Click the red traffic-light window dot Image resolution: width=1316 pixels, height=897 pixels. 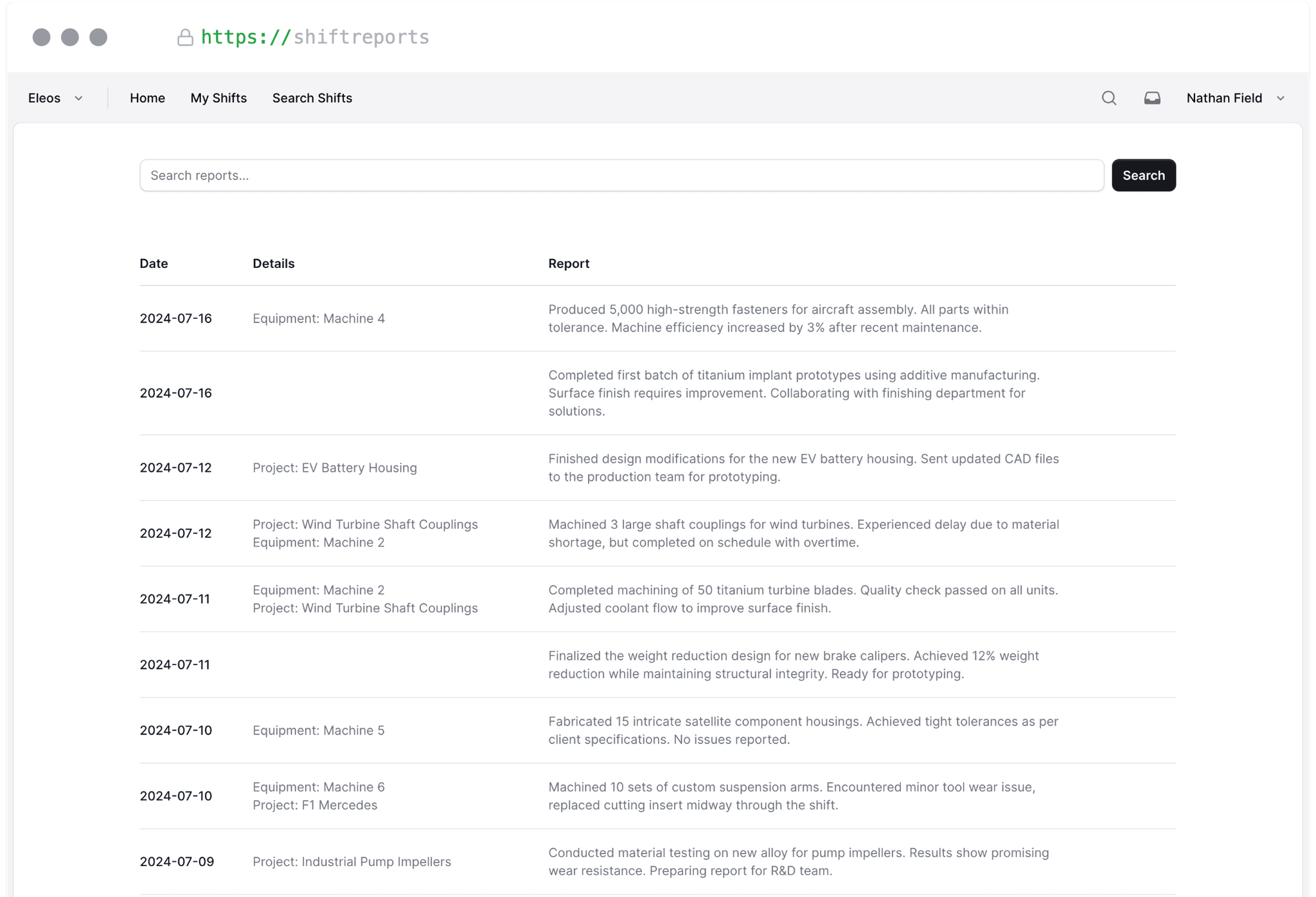pos(42,37)
